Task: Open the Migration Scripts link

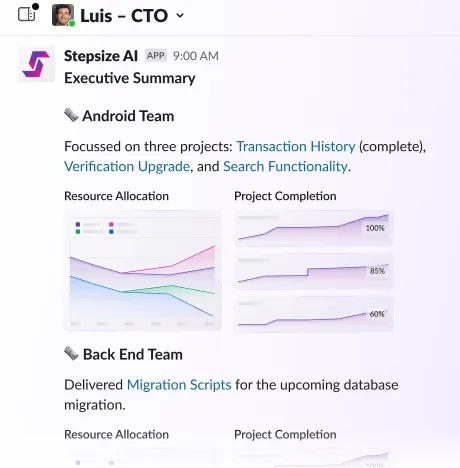Action: [179, 385]
